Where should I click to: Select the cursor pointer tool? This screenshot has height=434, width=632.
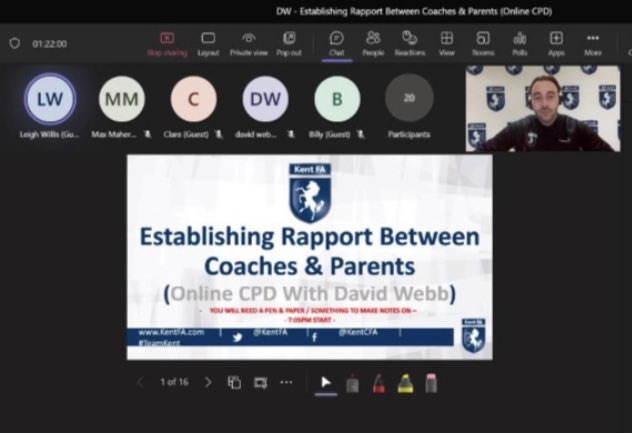tap(326, 382)
